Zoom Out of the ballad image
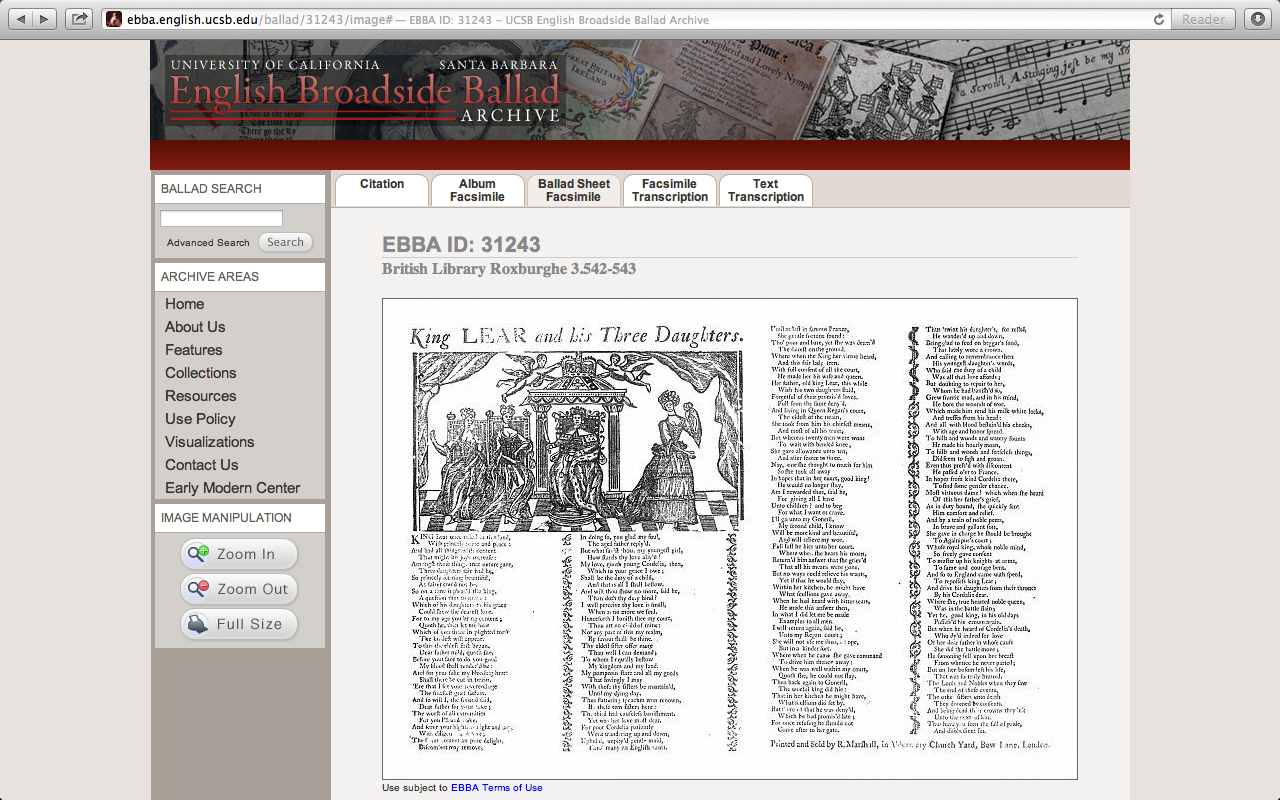1280x800 pixels. [240, 589]
